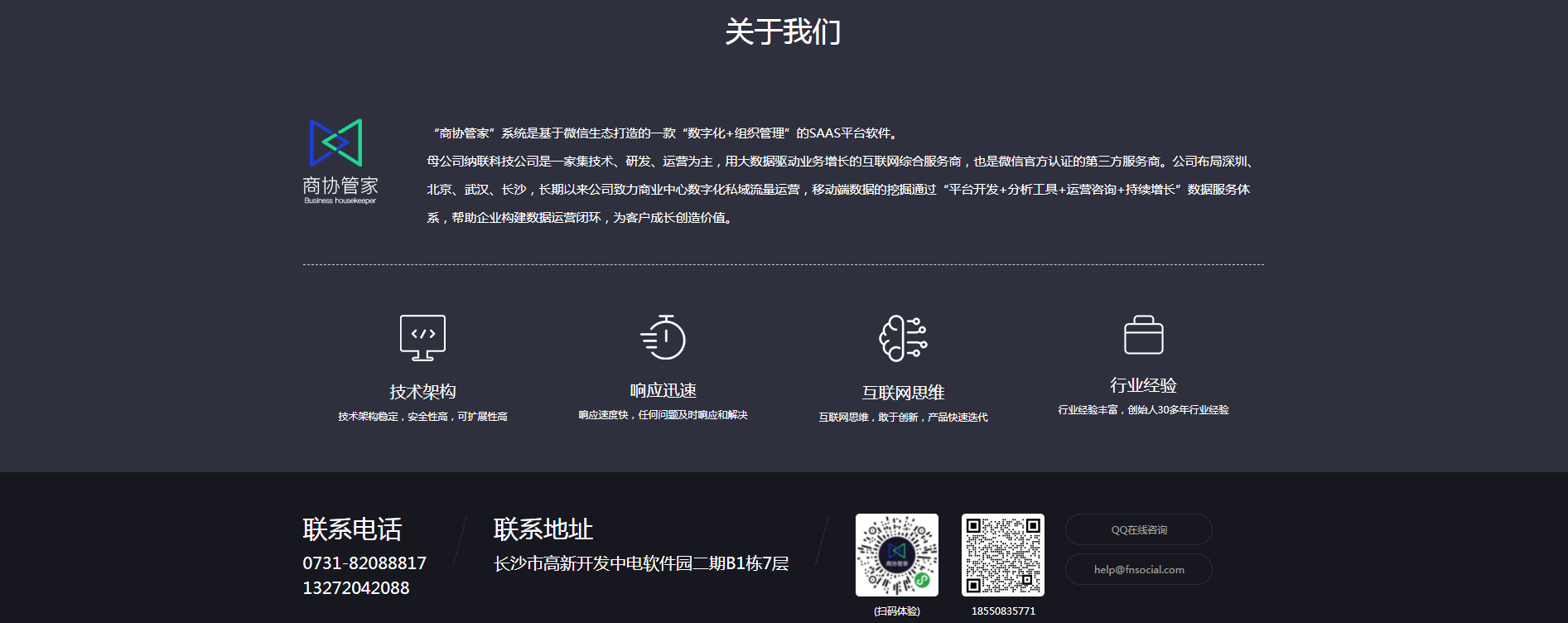This screenshot has height=623, width=1568.
Task: Click text 技术架构稳定，安全性高，可扩展性高
Action: click(x=422, y=417)
